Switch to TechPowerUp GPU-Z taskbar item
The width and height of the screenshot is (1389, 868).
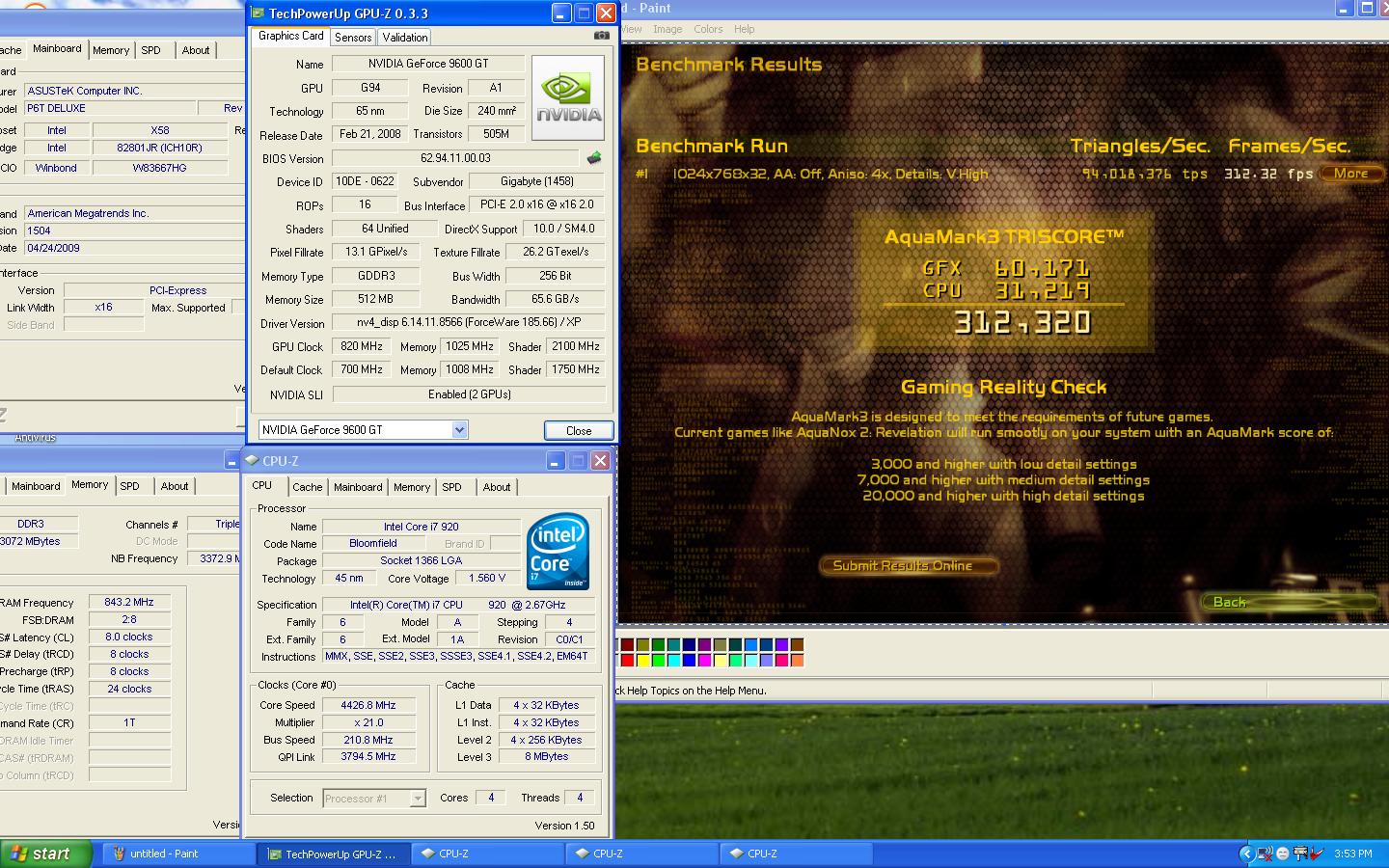334,854
